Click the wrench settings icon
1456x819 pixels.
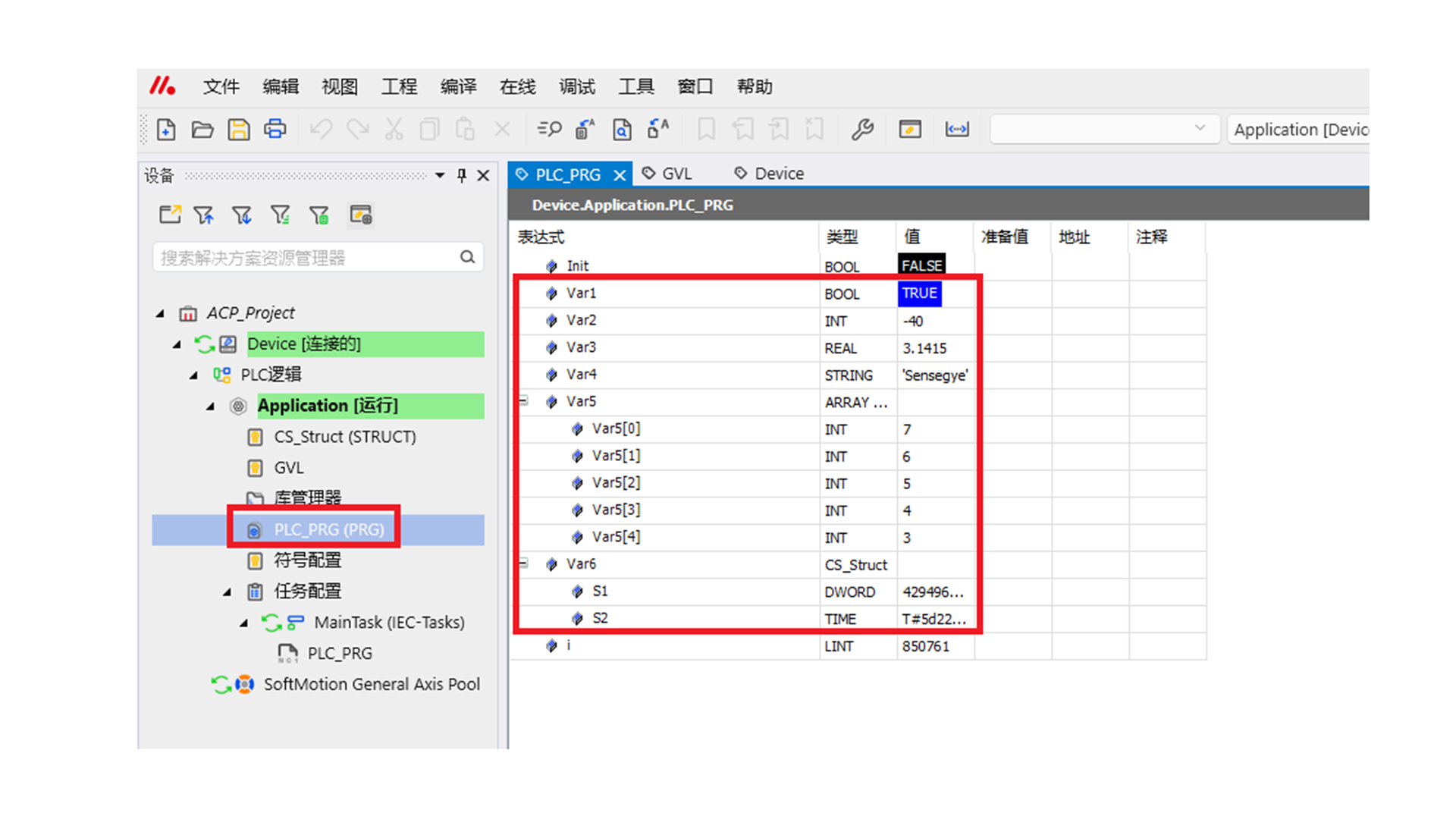(x=862, y=130)
